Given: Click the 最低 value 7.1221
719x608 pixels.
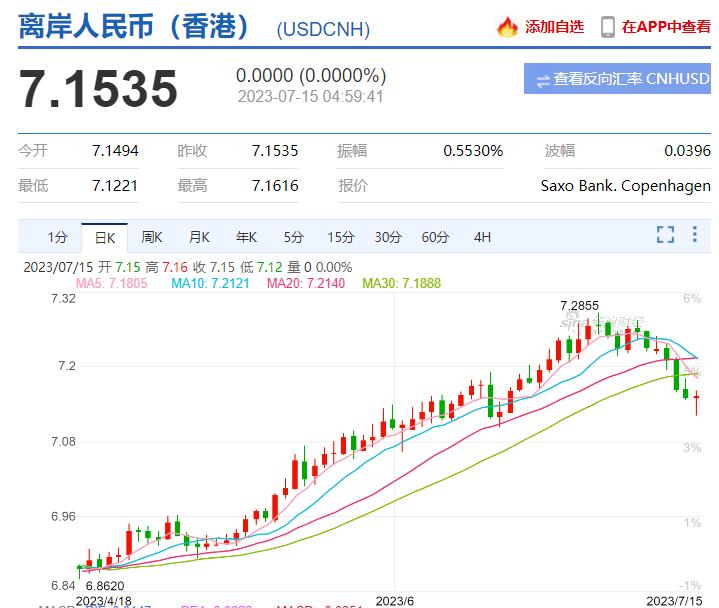Looking at the screenshot, I should [115, 186].
